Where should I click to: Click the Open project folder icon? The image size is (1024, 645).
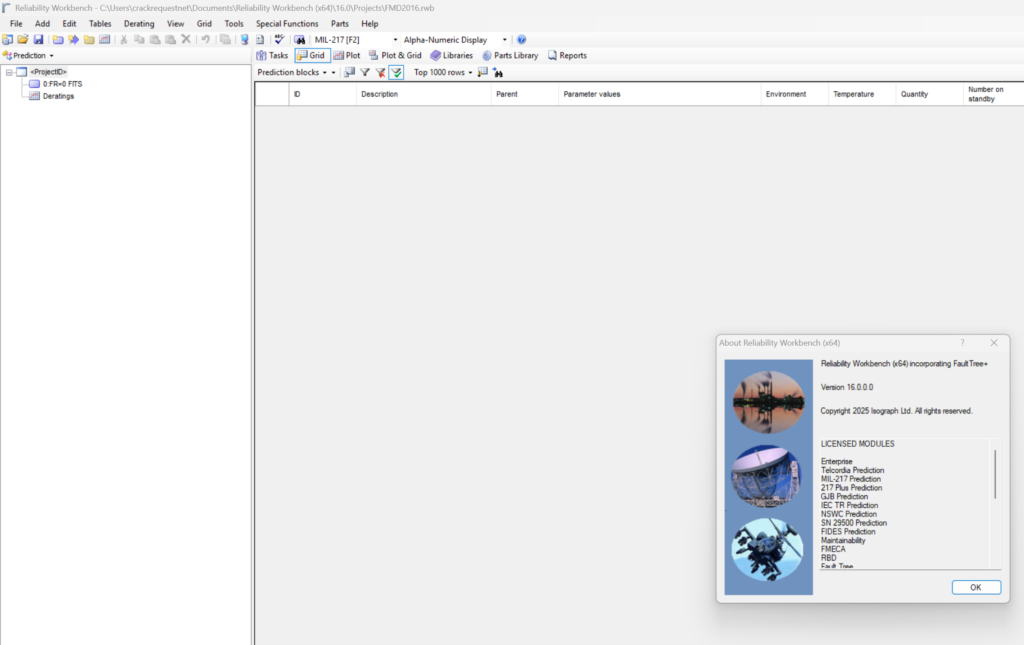pos(23,40)
